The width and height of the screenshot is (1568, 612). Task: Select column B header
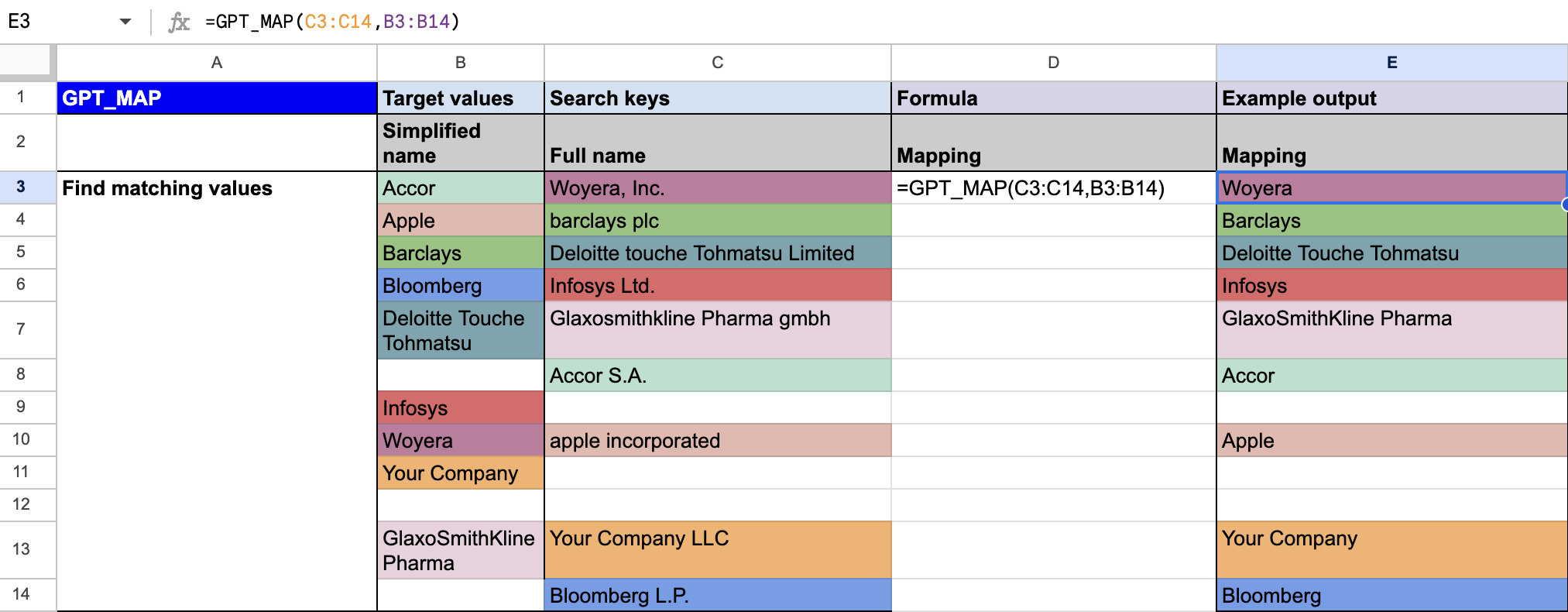(x=461, y=63)
